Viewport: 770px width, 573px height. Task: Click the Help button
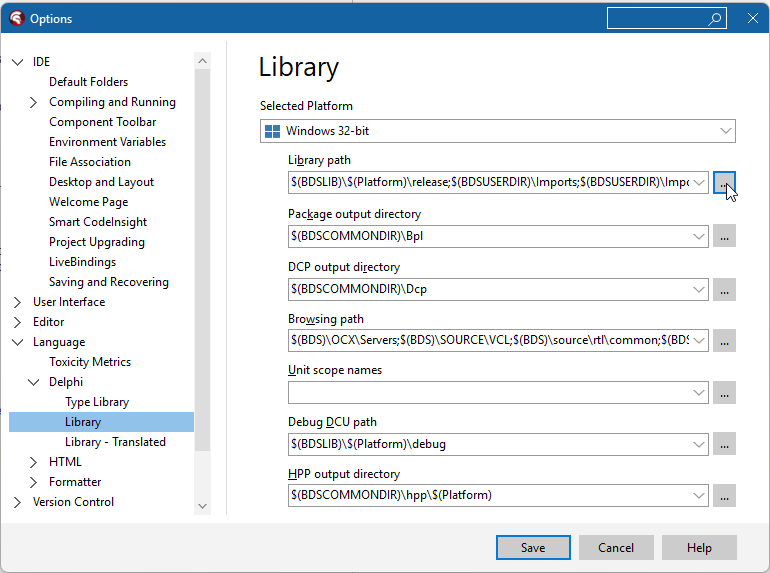[699, 547]
